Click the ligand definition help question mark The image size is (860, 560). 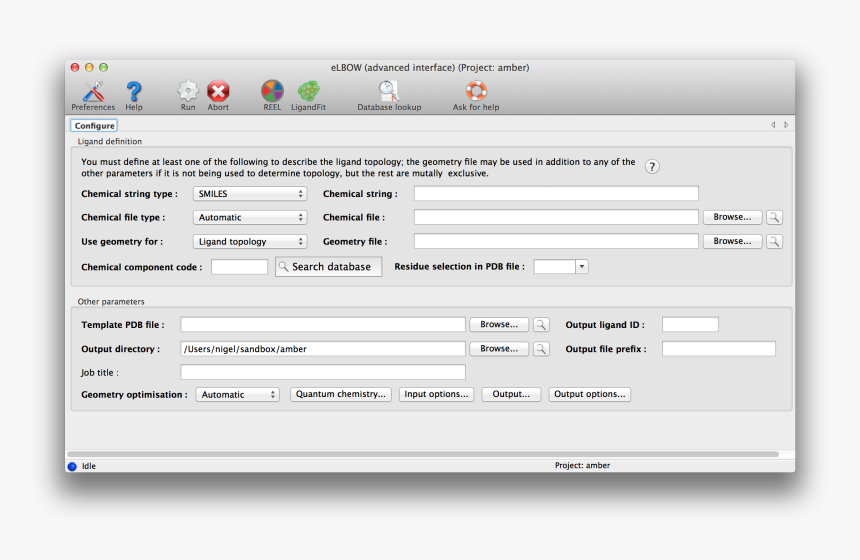tap(652, 167)
